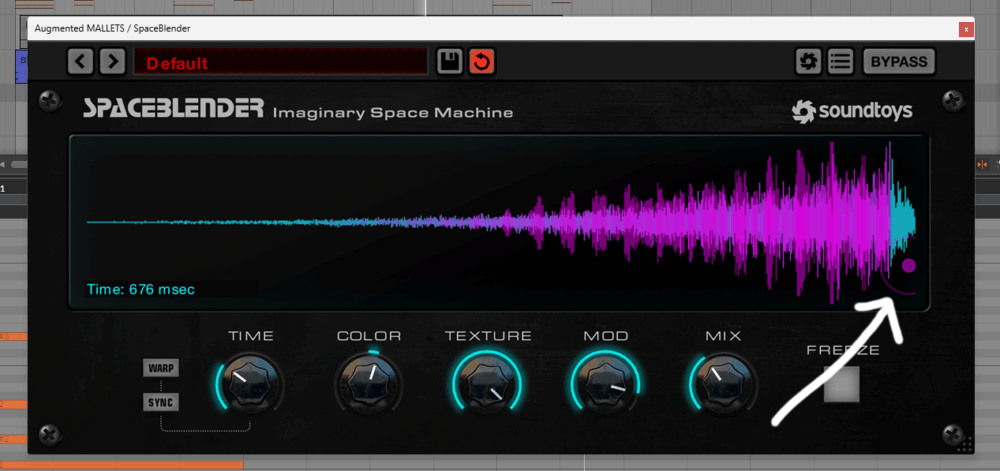Go to the previous preset arrow

[81, 62]
